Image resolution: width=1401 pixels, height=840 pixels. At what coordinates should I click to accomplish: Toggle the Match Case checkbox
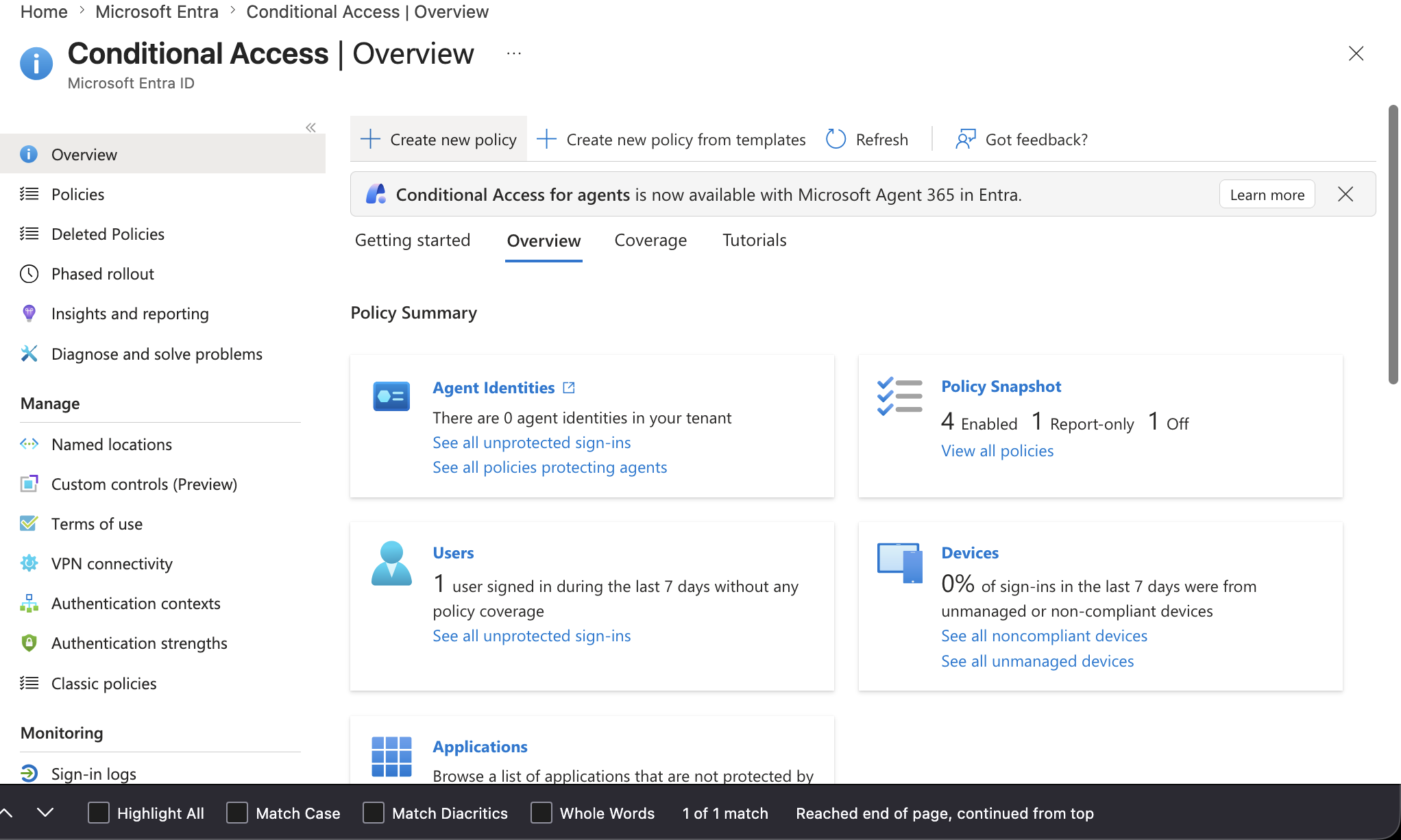pyautogui.click(x=237, y=813)
